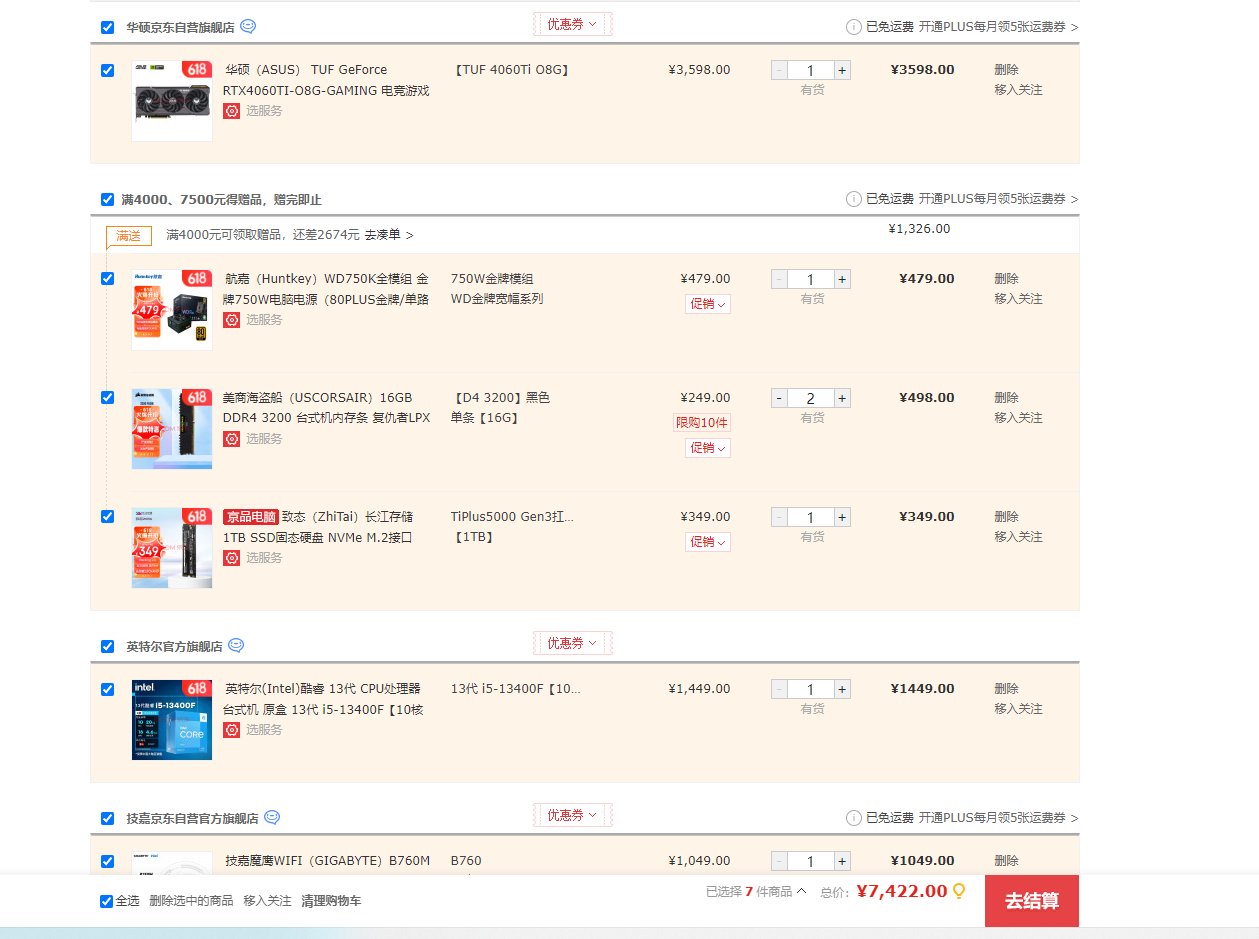Screen dimensions: 1259x939
Task: Increase quantity of ASUS RTX4060TI card
Action: pos(842,70)
